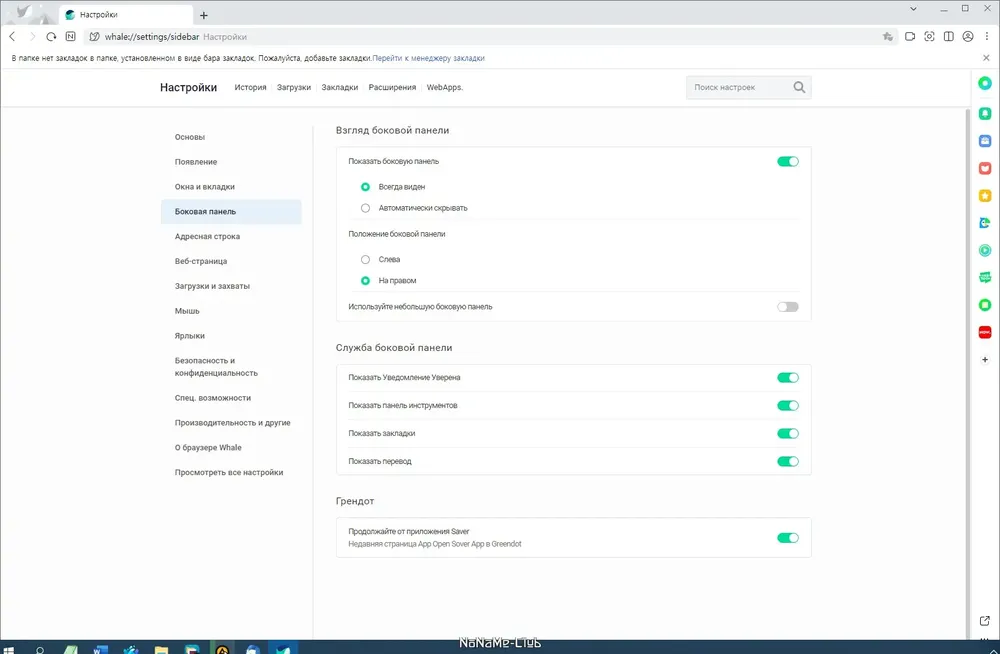The width and height of the screenshot is (1000, 654).
Task: Open the green circle sidebar icon
Action: pyautogui.click(x=985, y=83)
